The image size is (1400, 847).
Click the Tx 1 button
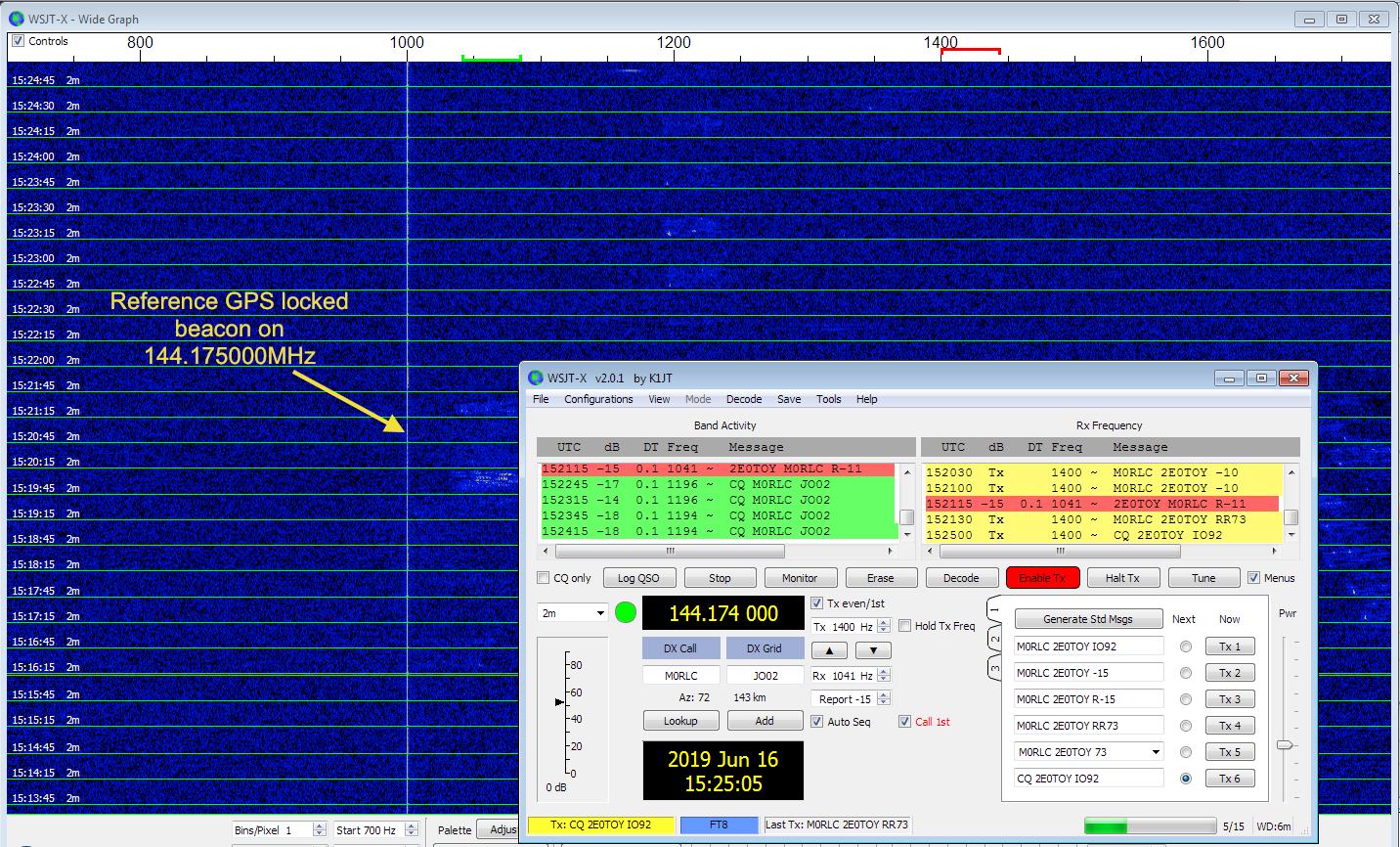(x=1230, y=646)
